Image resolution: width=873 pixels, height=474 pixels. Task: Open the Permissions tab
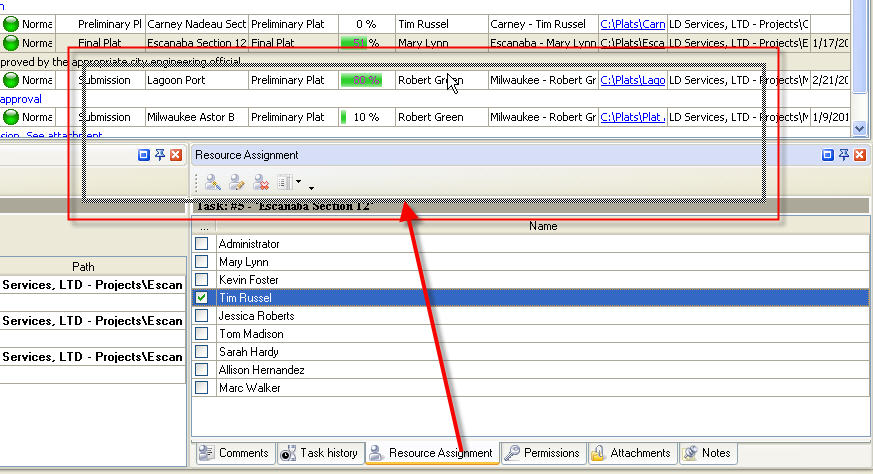543,453
